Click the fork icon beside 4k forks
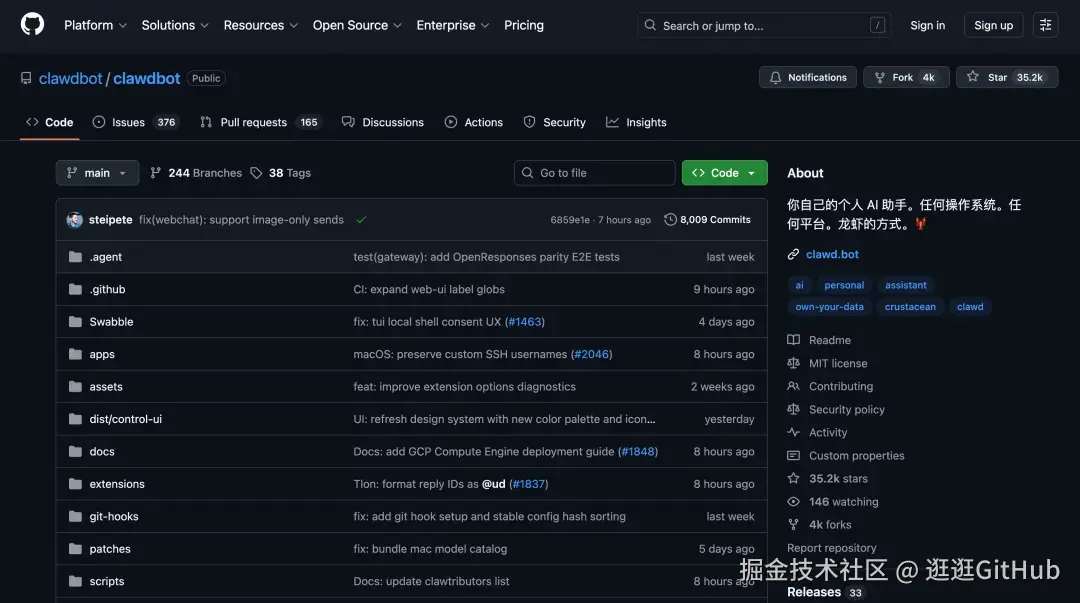This screenshot has width=1080, height=603. (793, 524)
